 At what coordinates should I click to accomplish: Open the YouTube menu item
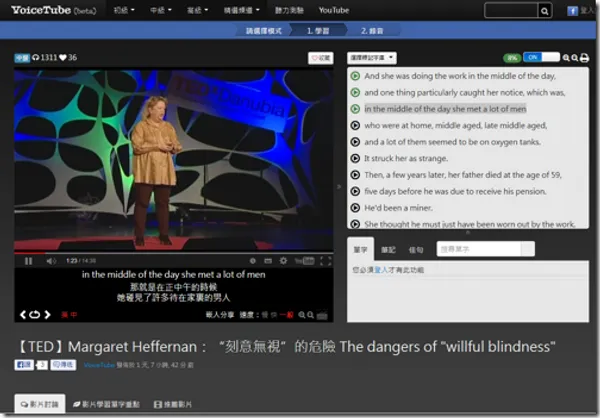(333, 10)
